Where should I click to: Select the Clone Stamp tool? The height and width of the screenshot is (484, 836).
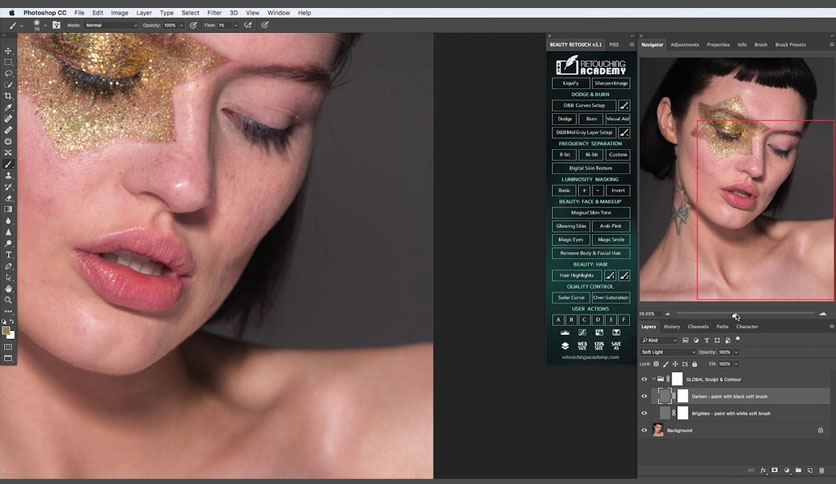coord(8,175)
